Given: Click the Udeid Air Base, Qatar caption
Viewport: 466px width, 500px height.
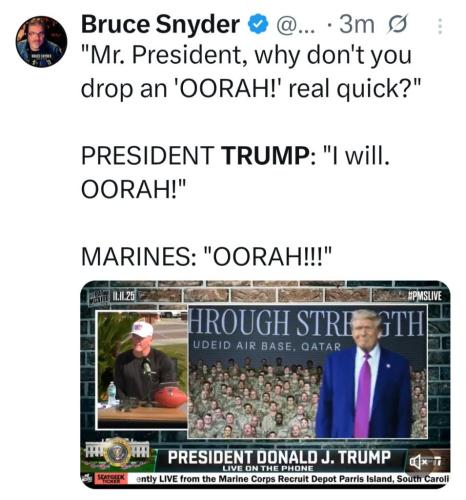Looking at the screenshot, I should pos(267,347).
